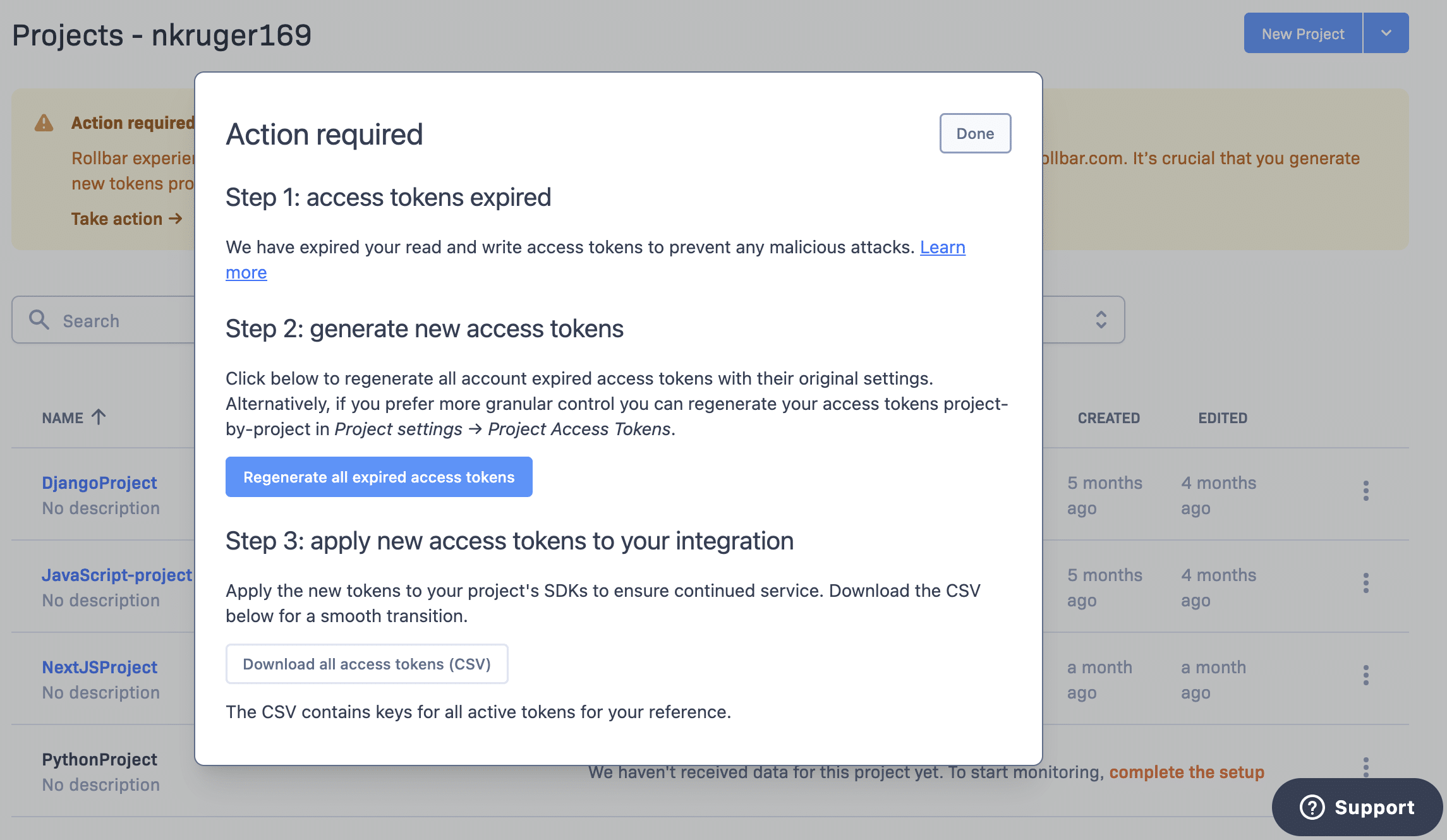
Task: Open New Project dropdown chevron
Action: [x=1386, y=33]
